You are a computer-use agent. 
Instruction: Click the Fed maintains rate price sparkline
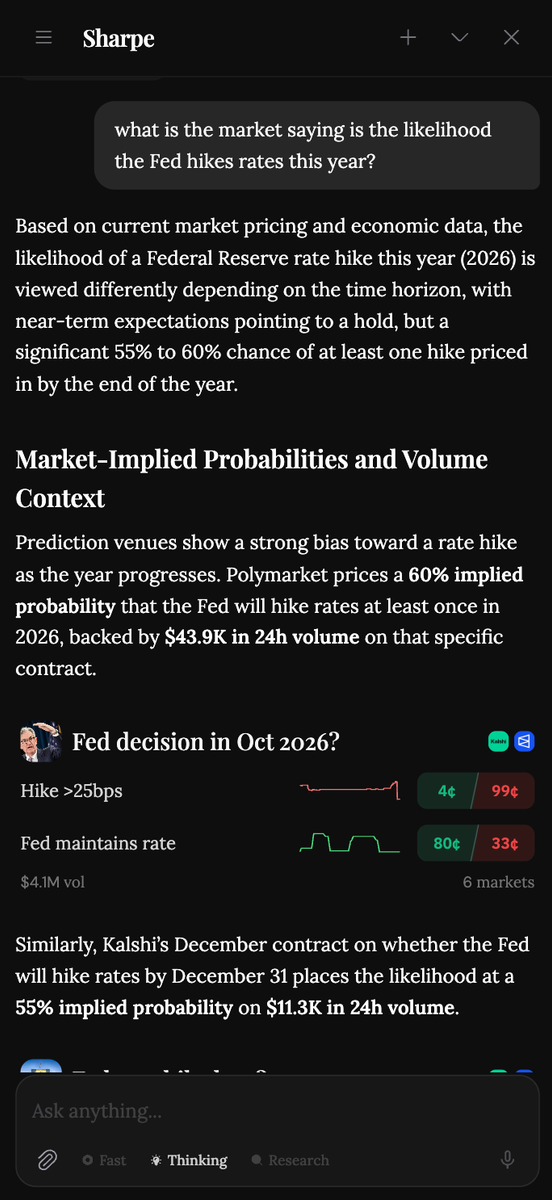[350, 843]
